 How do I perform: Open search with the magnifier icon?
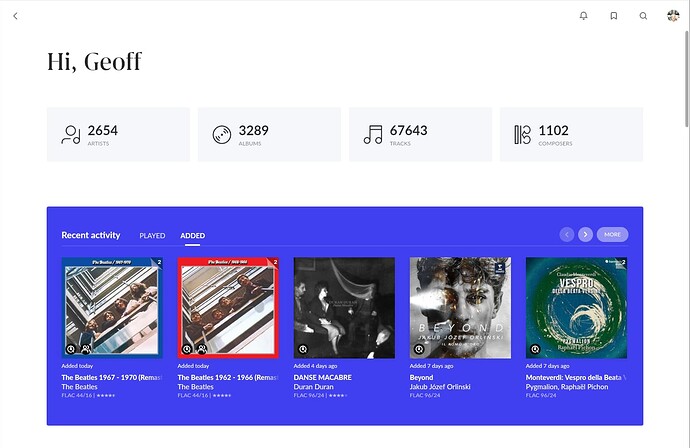coord(643,16)
